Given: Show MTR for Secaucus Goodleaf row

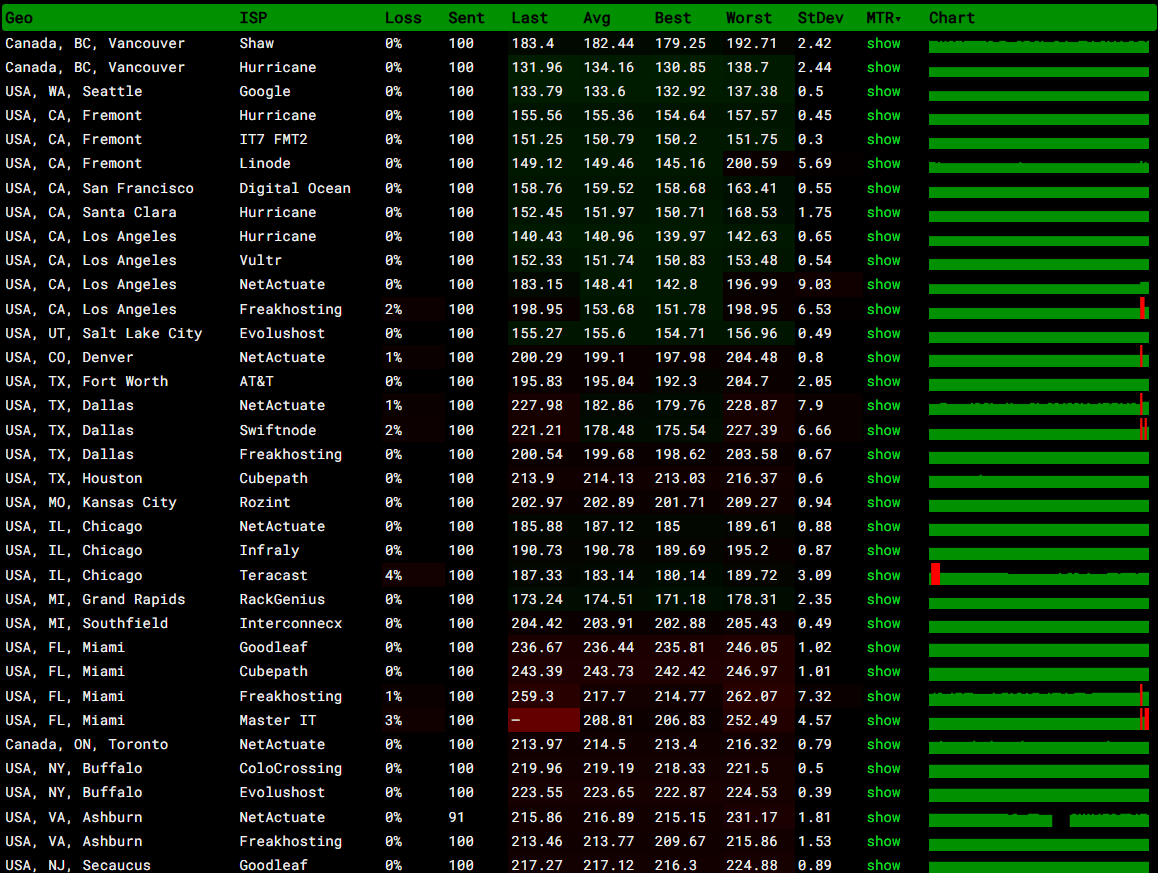Looking at the screenshot, I should point(883,865).
